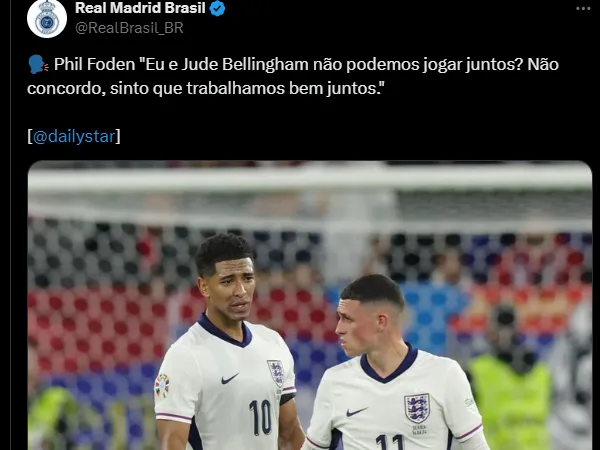
Task: Open the Real Madrid Brasil profile avatar
Action: click(x=47, y=18)
